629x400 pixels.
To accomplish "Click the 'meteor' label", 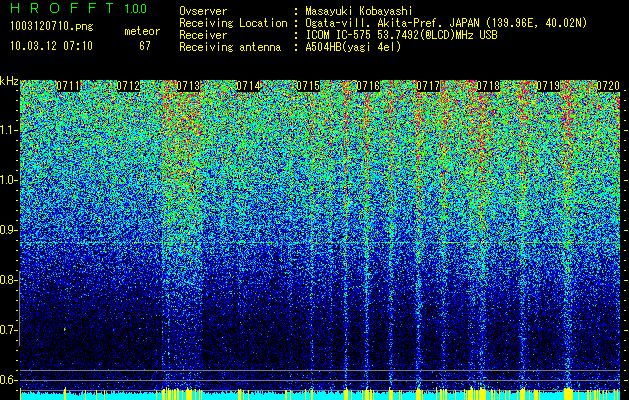I will 142,31.
